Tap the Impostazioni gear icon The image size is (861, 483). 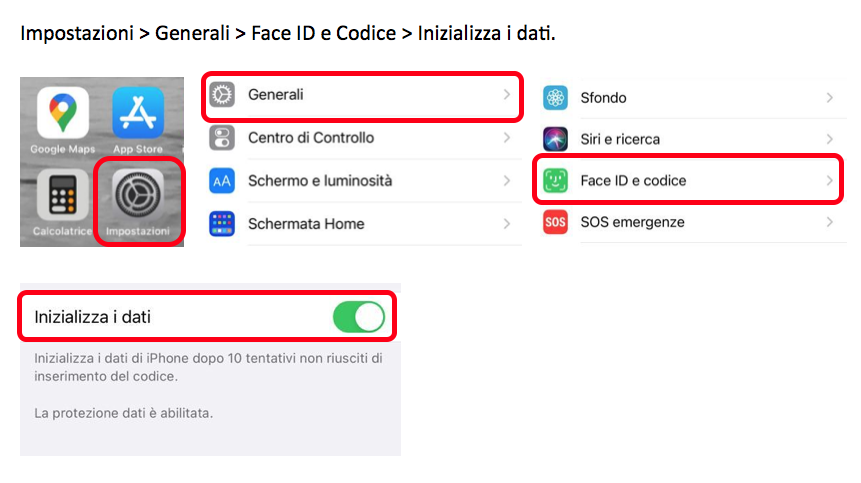point(138,195)
